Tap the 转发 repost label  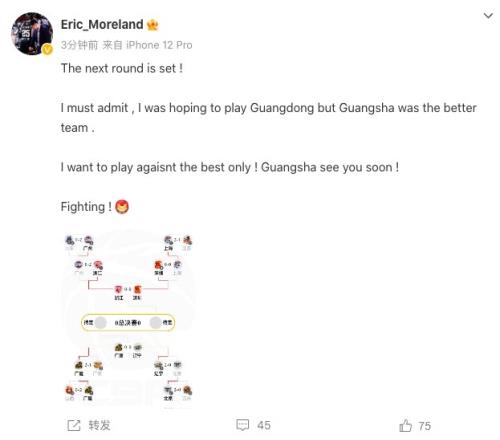(x=99, y=425)
